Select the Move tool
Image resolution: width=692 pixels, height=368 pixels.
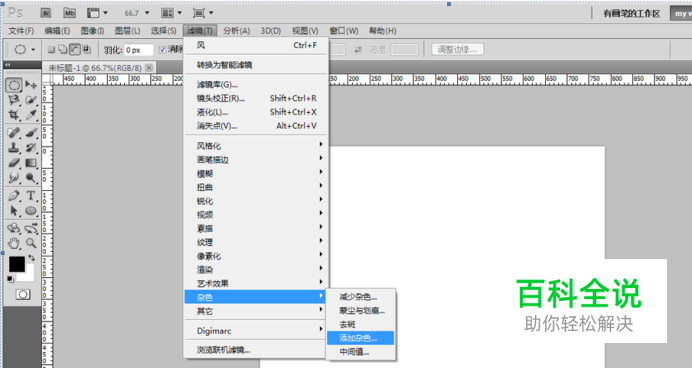[x=31, y=85]
